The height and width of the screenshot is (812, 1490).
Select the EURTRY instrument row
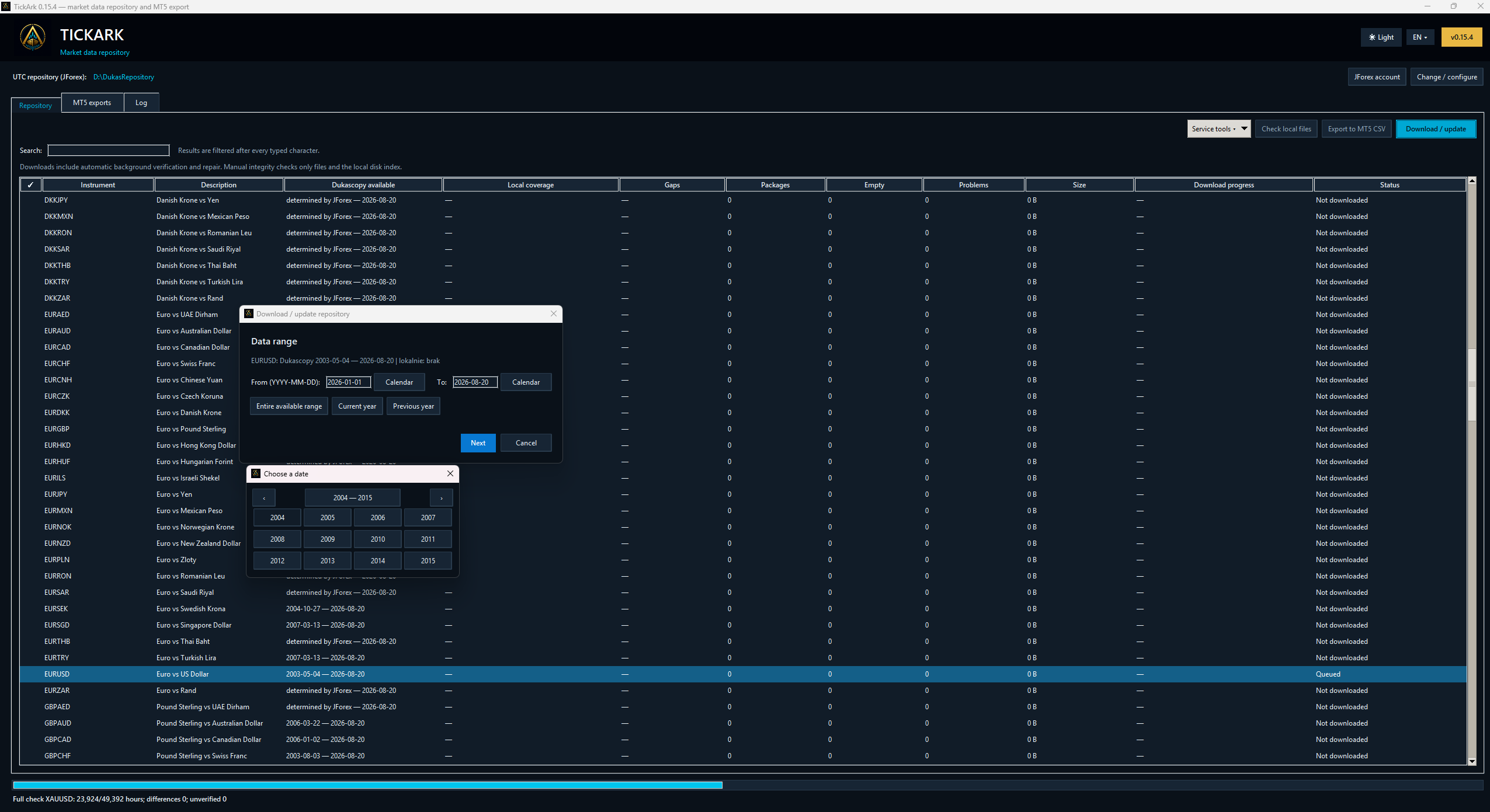(x=743, y=658)
